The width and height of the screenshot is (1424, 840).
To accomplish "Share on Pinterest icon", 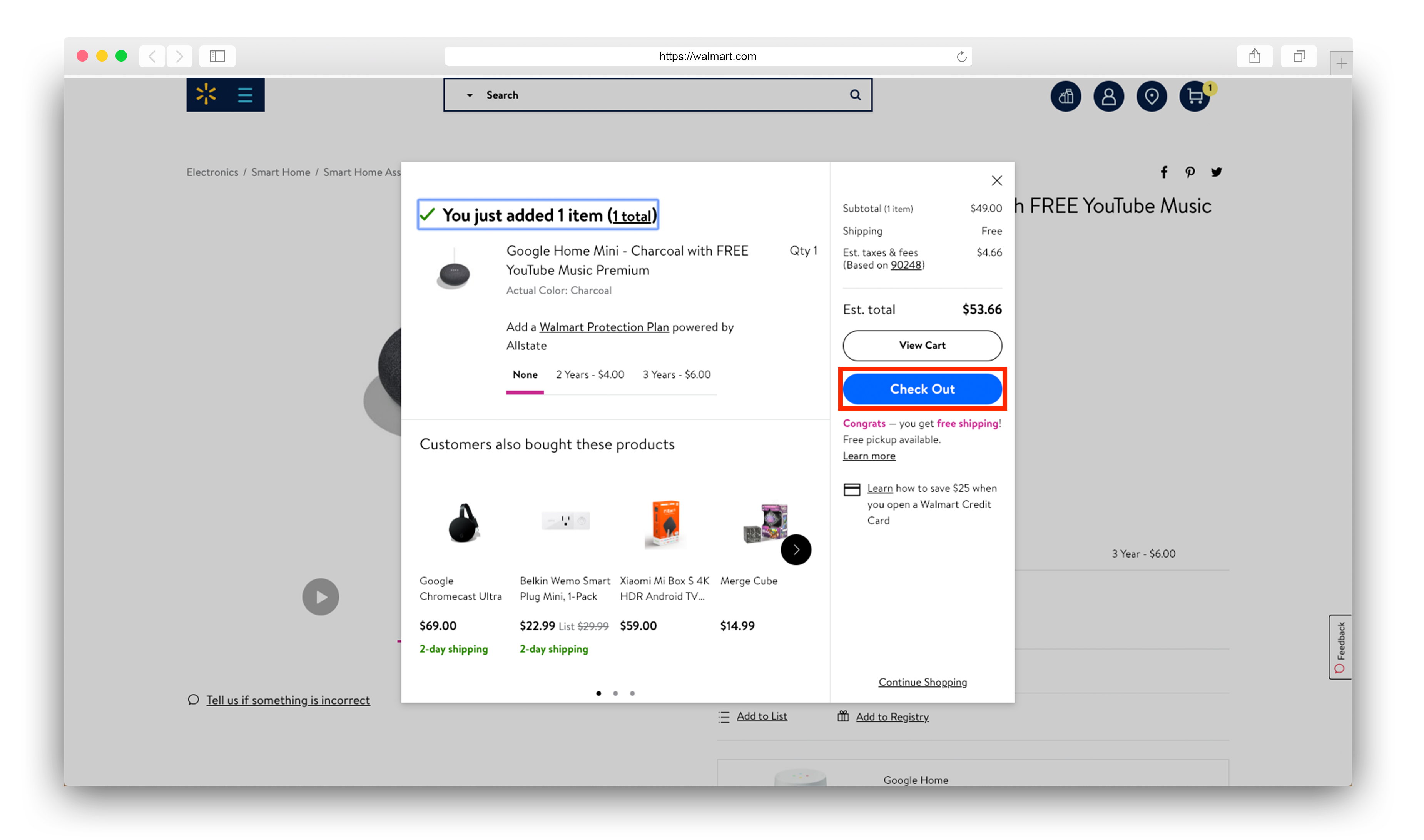I will point(1190,172).
